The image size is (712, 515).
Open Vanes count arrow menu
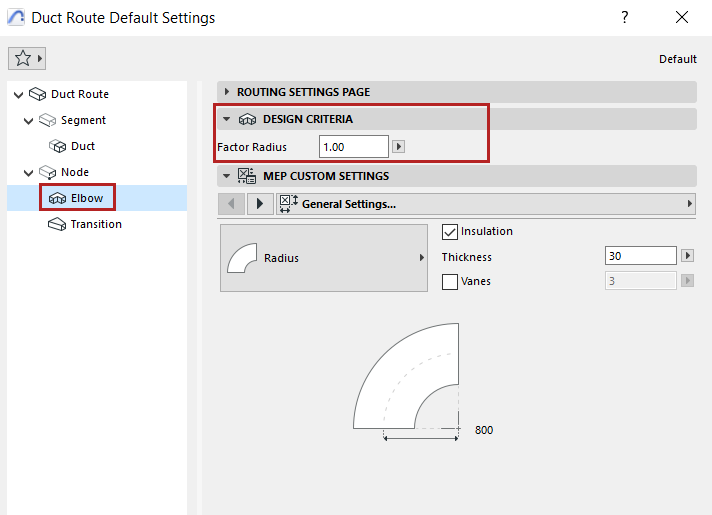tap(687, 281)
